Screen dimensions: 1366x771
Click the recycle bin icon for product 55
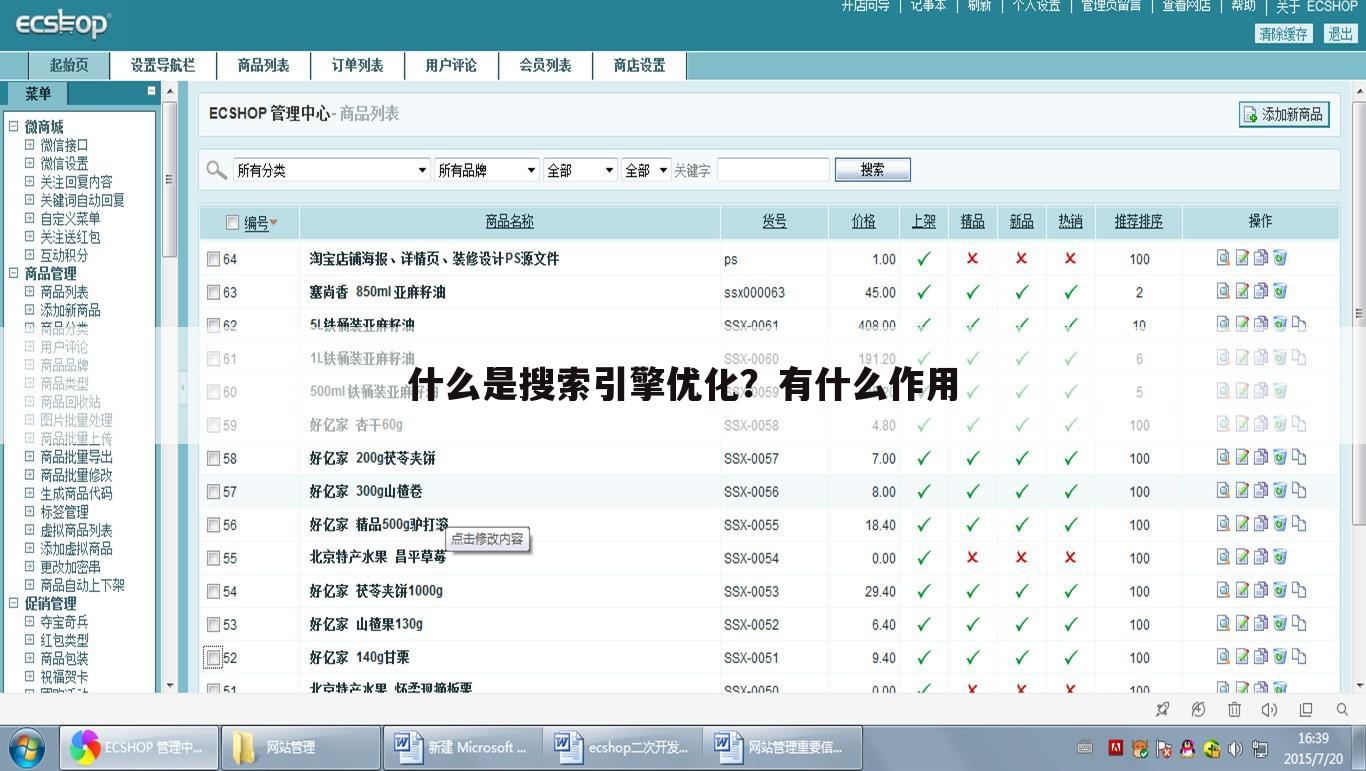pos(1280,558)
